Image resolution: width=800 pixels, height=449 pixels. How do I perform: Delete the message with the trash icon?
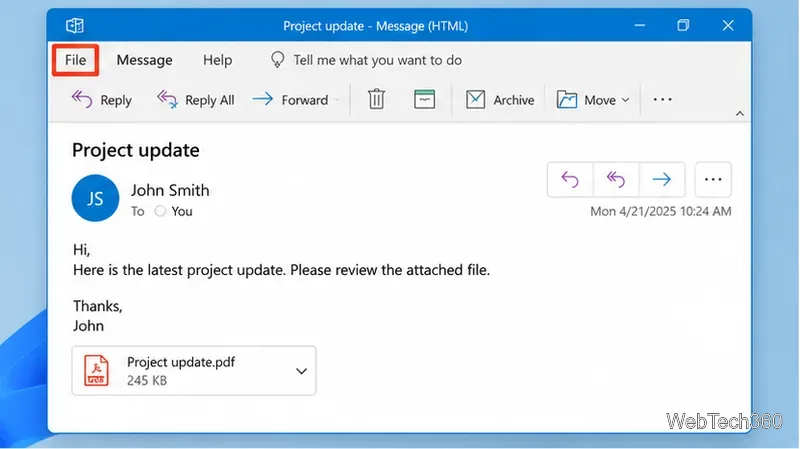point(377,99)
